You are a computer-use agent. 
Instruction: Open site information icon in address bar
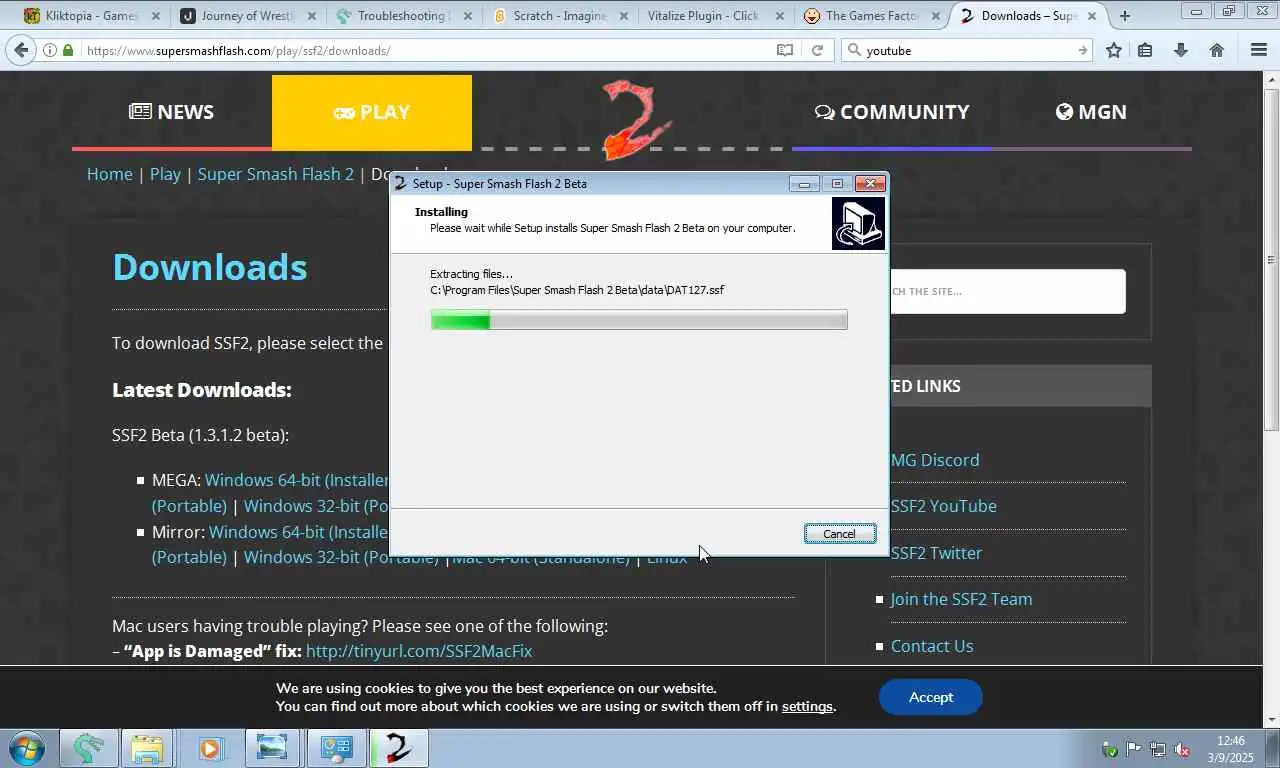coord(50,50)
